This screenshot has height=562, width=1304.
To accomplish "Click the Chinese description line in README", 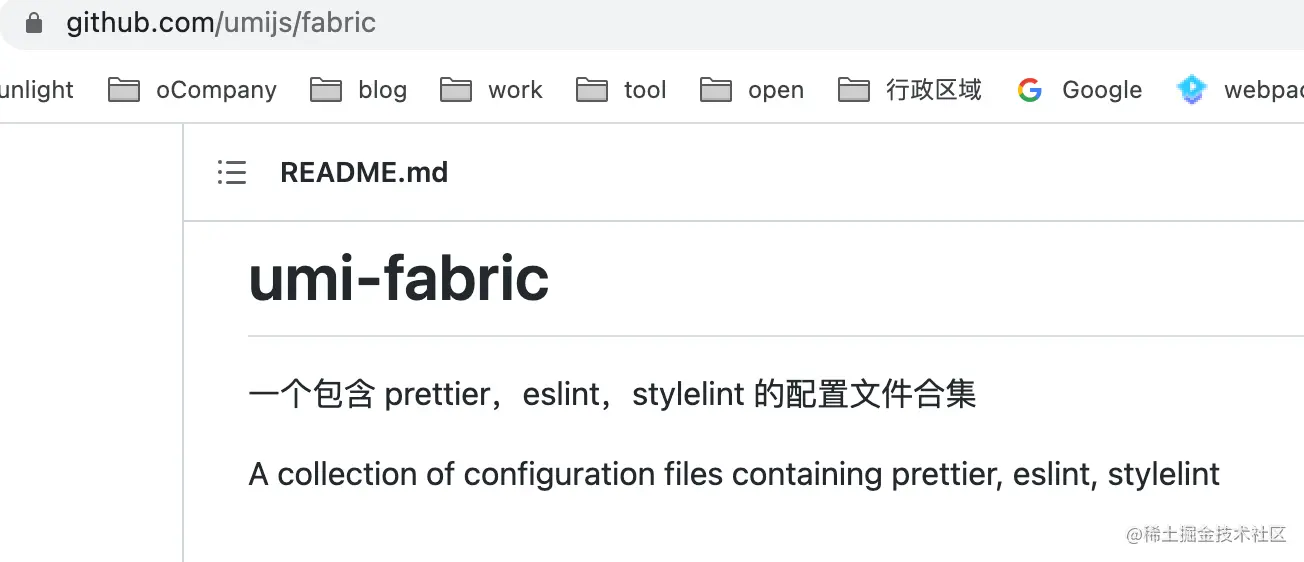I will pyautogui.click(x=612, y=395).
